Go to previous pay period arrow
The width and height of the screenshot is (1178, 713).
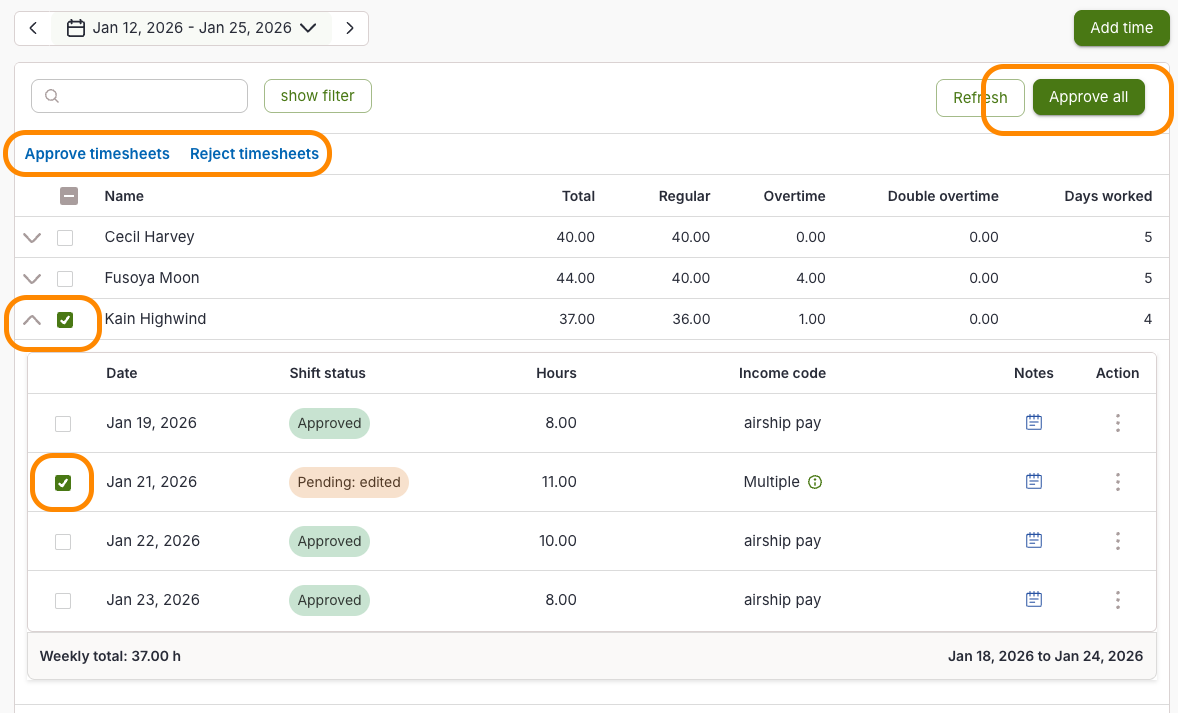33,29
